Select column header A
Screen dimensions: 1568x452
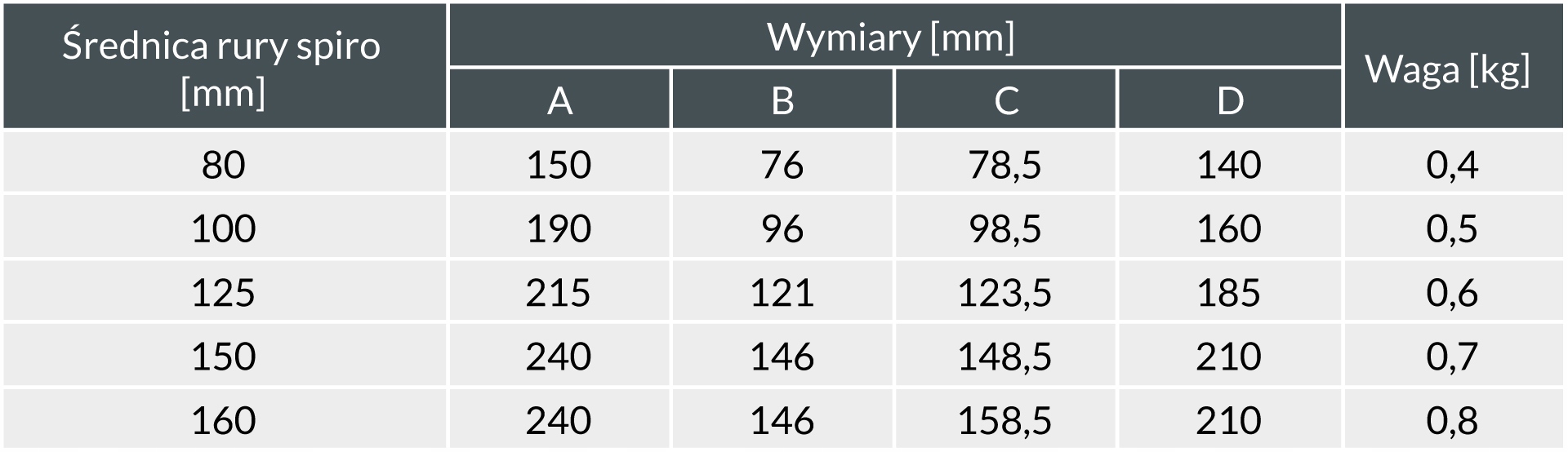click(x=559, y=101)
